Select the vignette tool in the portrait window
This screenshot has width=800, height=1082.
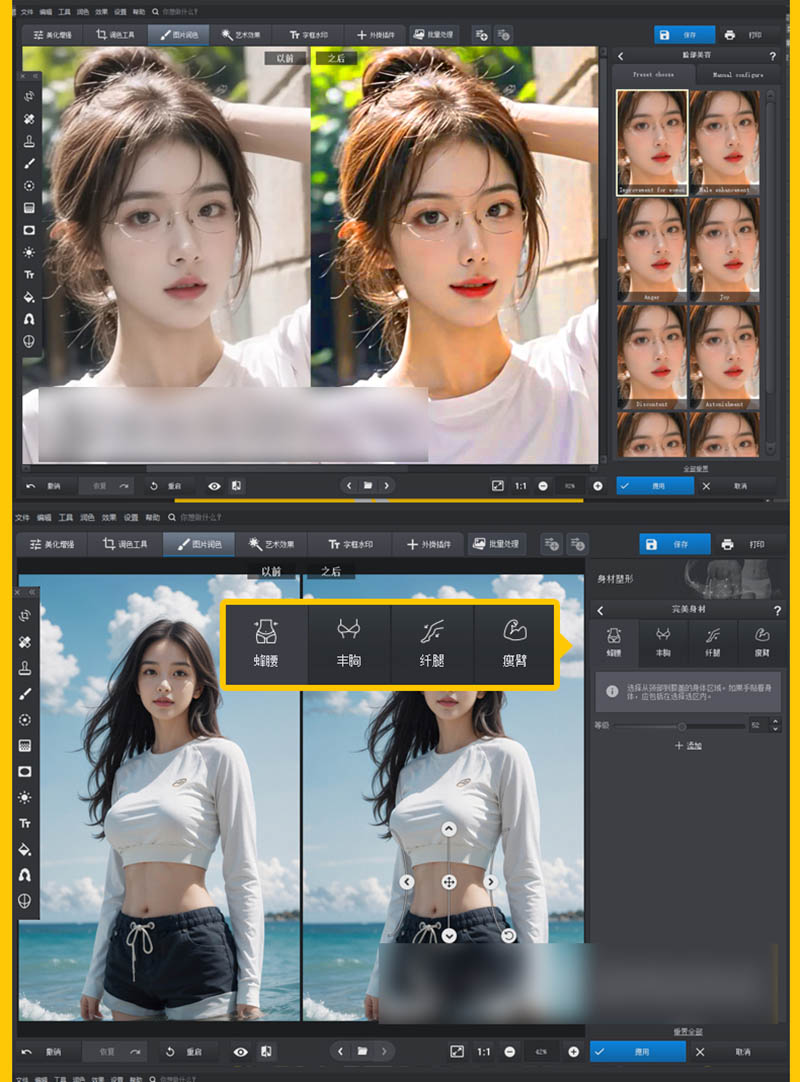(29, 230)
